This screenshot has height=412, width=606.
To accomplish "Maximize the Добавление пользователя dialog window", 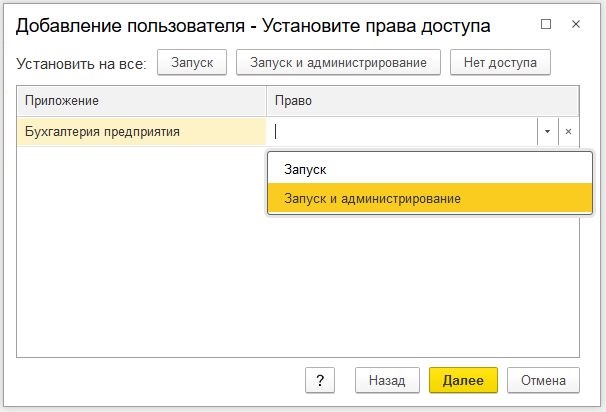I will point(545,23).
